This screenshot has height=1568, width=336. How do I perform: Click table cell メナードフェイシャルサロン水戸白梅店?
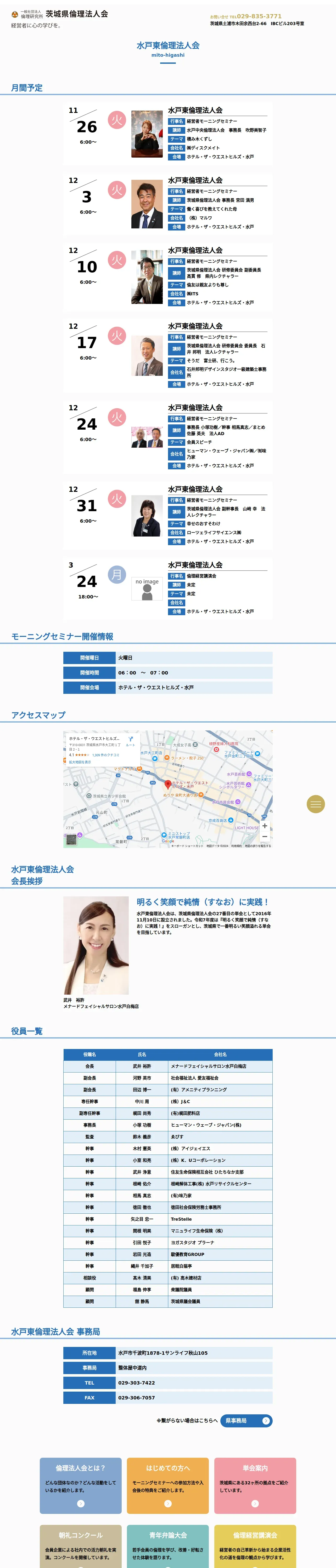click(x=220, y=1067)
